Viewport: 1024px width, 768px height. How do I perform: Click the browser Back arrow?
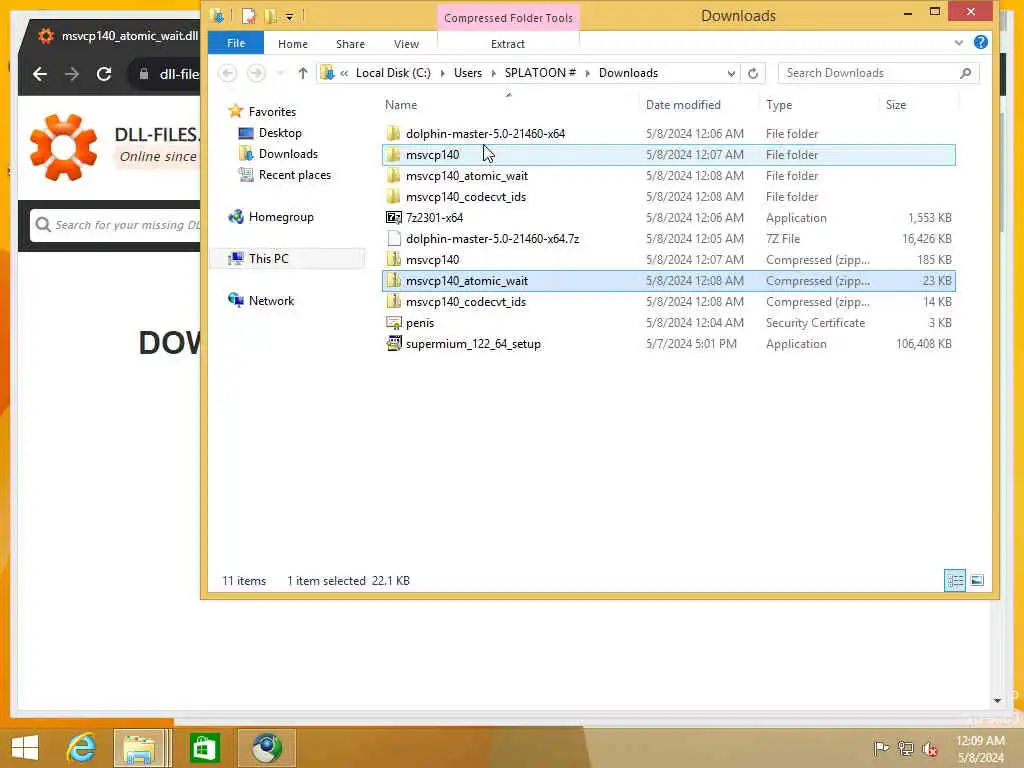coord(40,74)
